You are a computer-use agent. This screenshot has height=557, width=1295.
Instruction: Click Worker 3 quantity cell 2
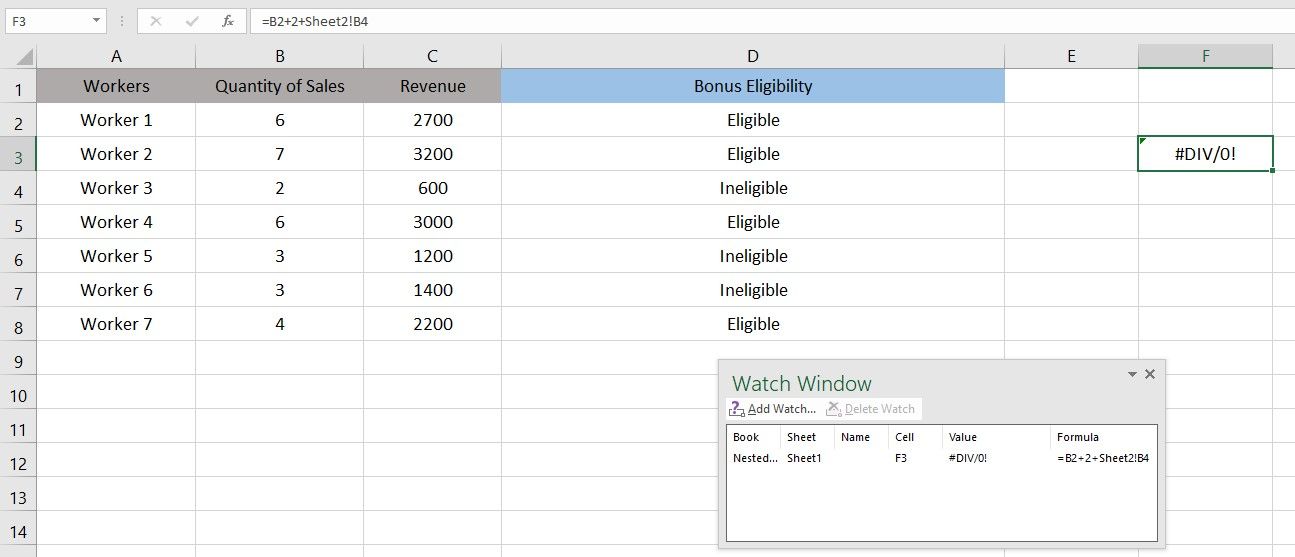(x=279, y=188)
